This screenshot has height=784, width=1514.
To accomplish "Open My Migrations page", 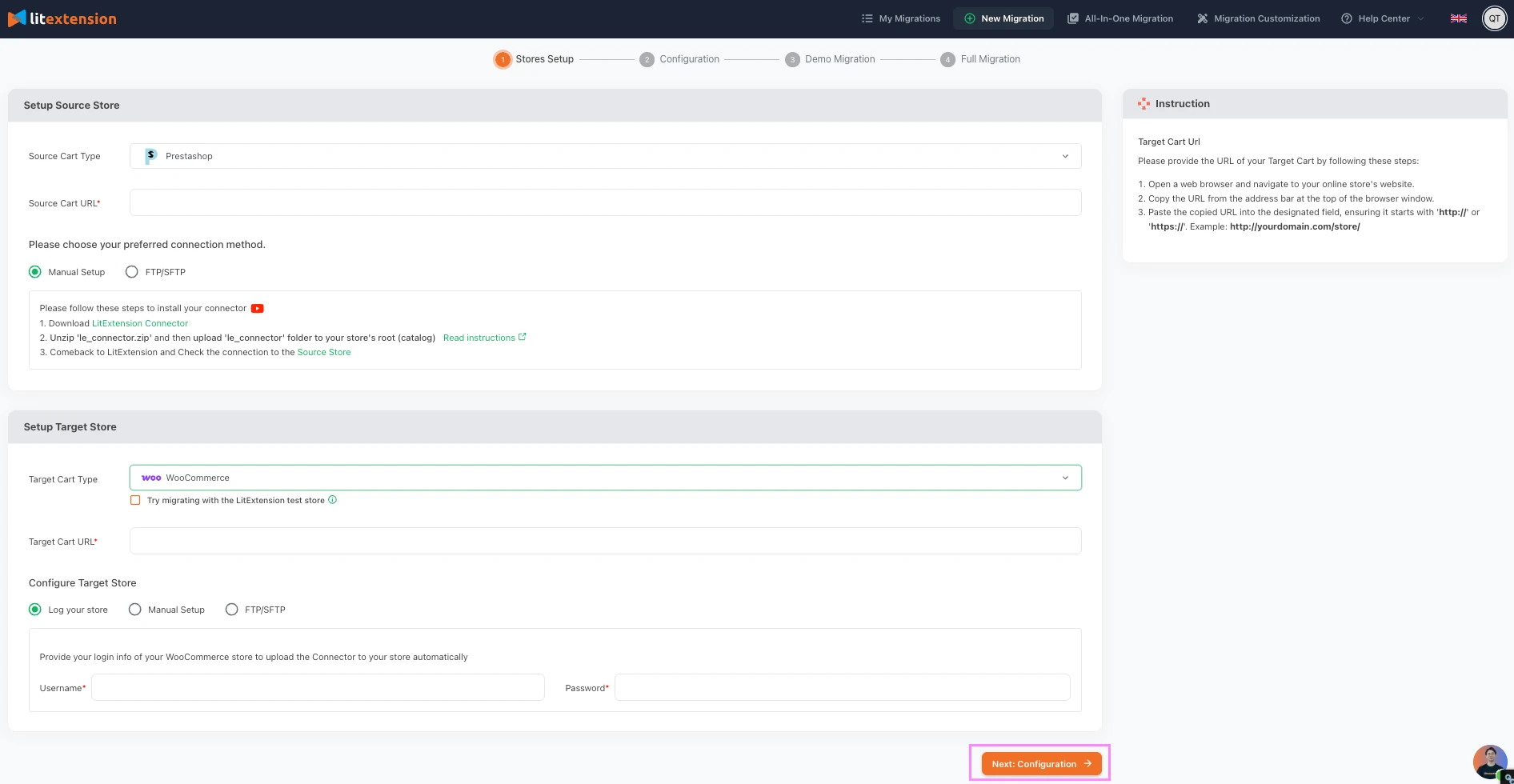I will click(901, 18).
